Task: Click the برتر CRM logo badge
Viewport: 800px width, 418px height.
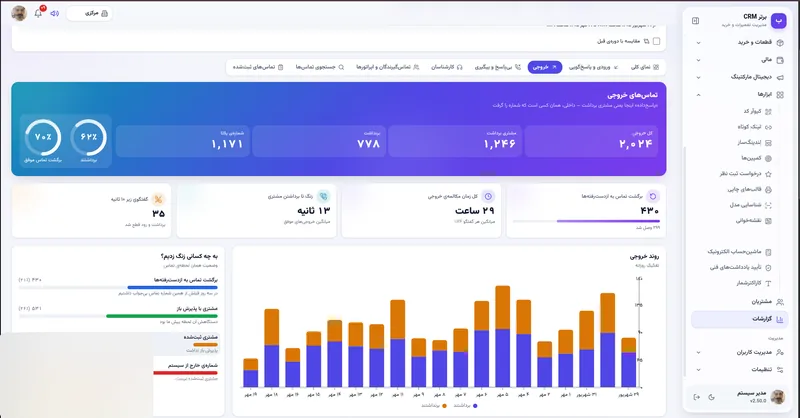Action: [778, 20]
